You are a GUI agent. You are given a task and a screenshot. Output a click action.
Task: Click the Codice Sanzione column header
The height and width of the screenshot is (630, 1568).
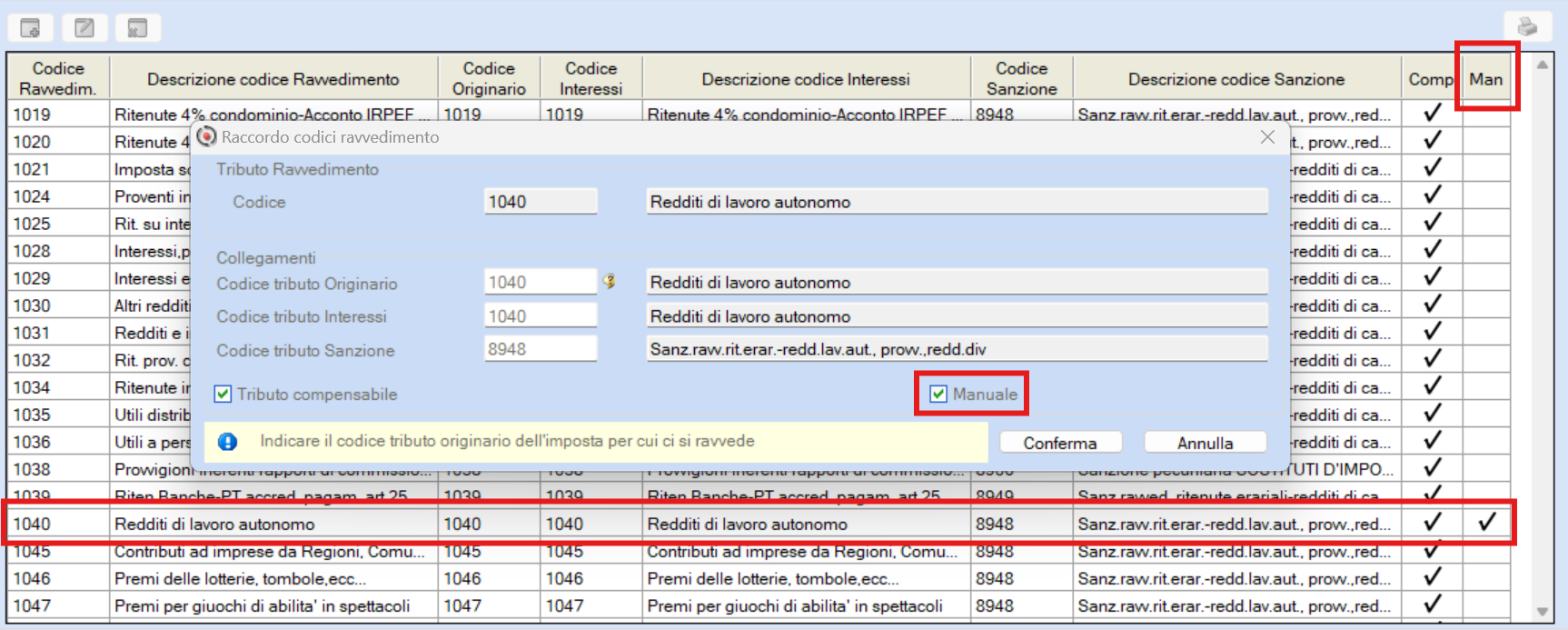(x=1021, y=79)
